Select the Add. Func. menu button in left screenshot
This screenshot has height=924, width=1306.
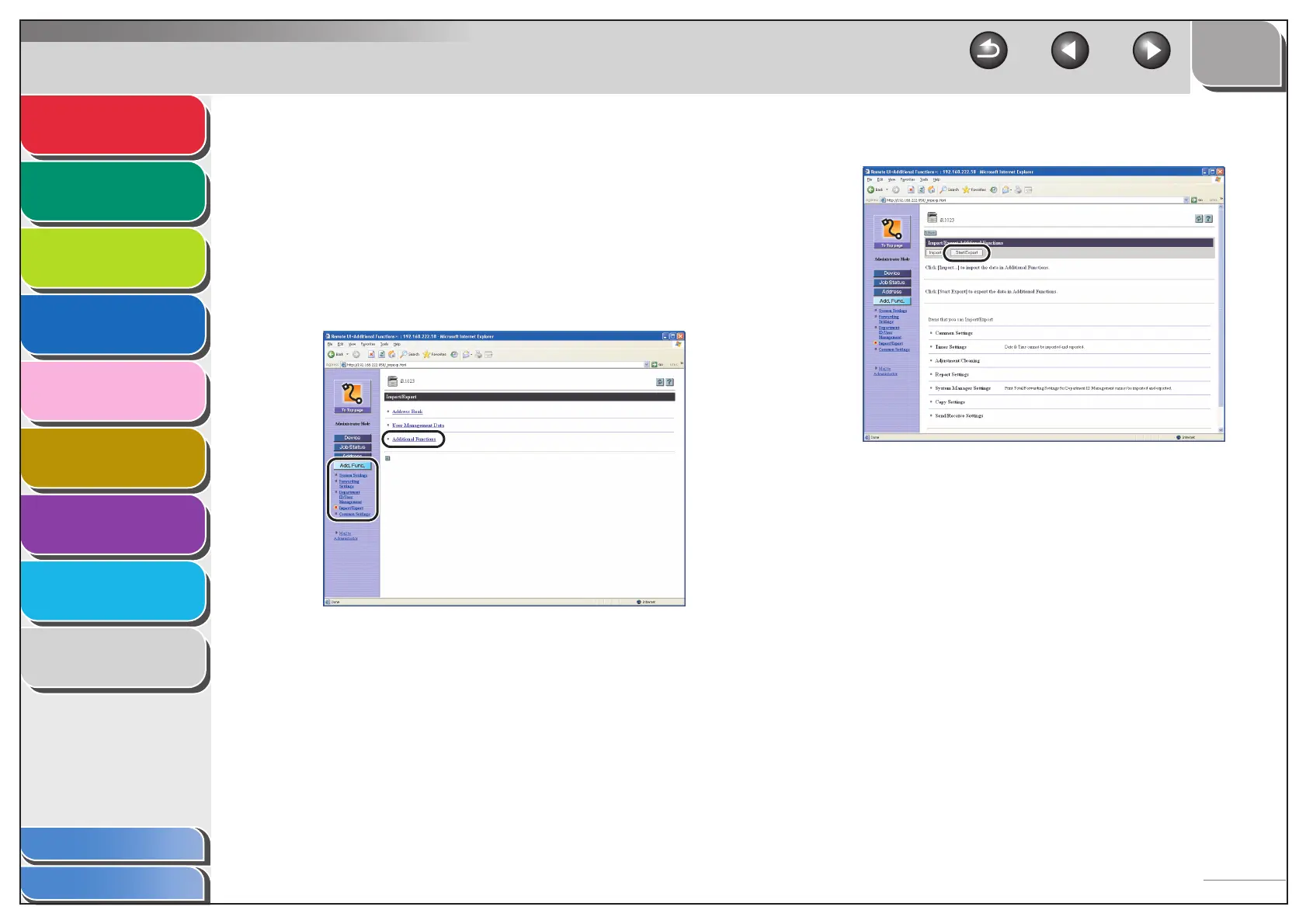[x=353, y=466]
